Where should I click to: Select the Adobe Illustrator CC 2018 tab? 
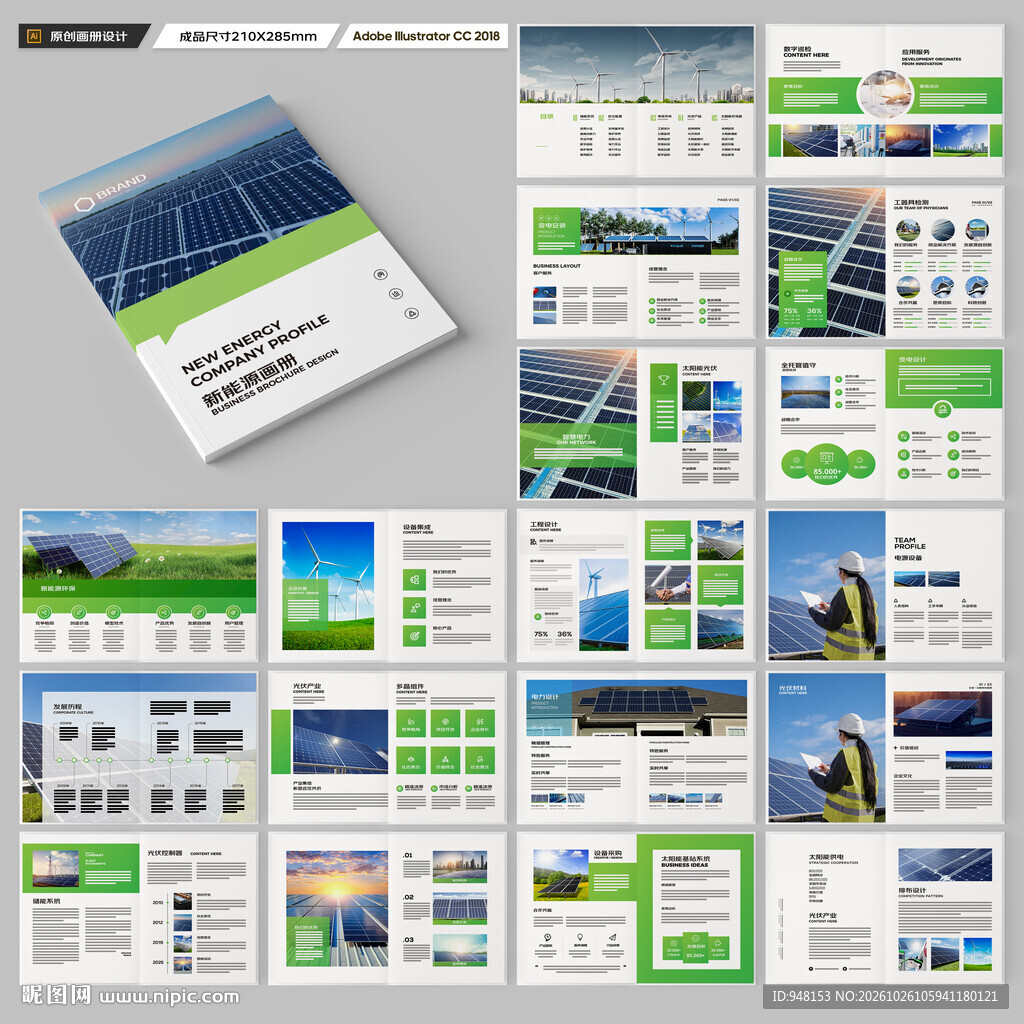(x=423, y=36)
